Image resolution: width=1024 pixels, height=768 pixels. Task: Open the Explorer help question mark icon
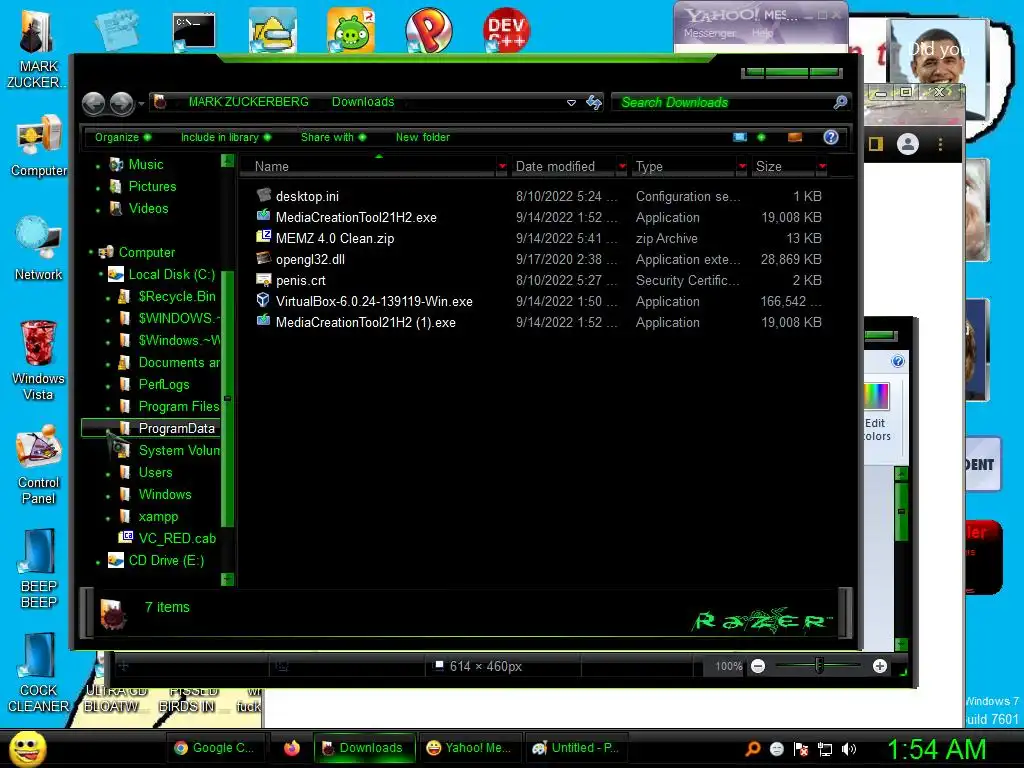coord(831,137)
